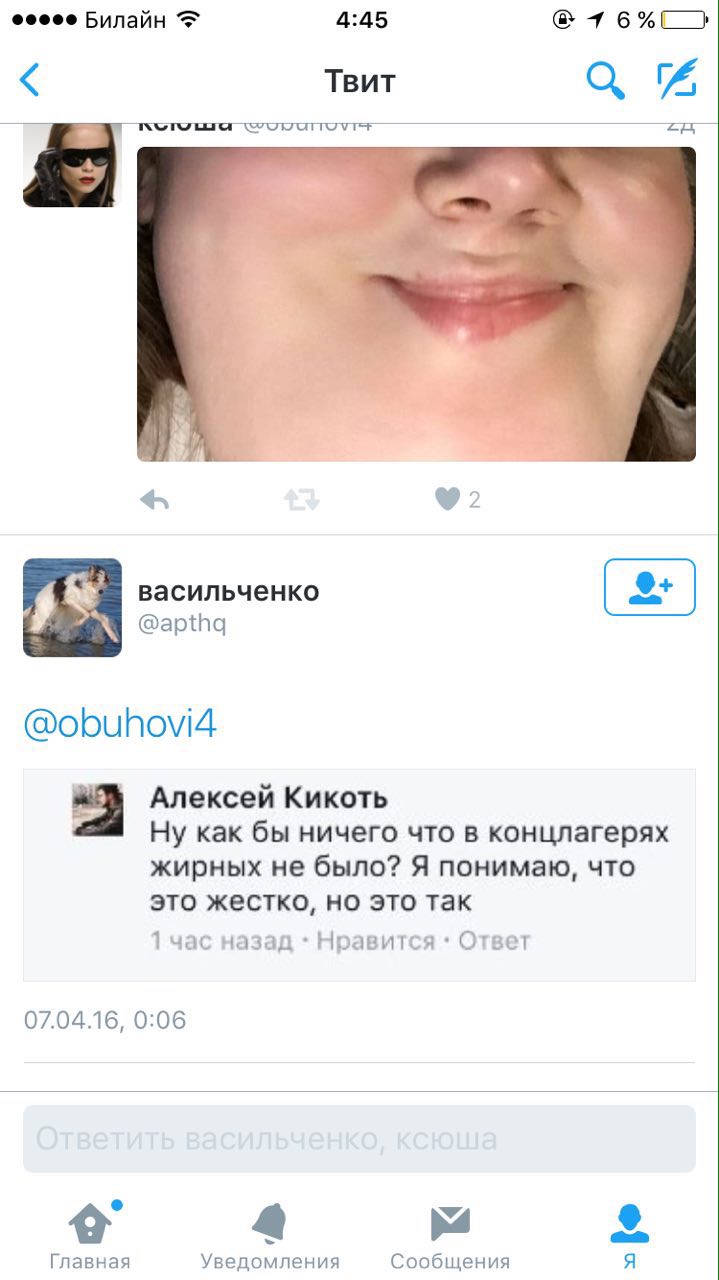Reply to ксюша's photo tweet
Screen dimensions: 719x1280
coord(154,499)
